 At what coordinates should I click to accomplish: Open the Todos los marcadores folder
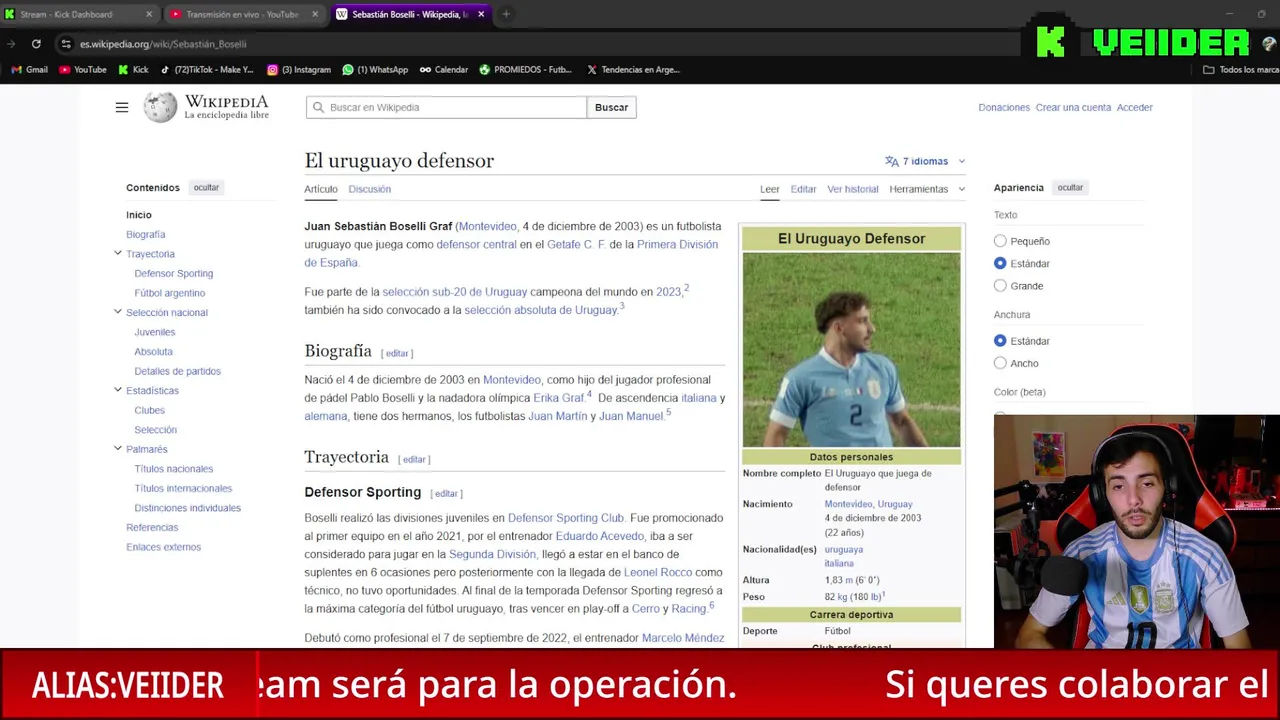[x=1241, y=70]
